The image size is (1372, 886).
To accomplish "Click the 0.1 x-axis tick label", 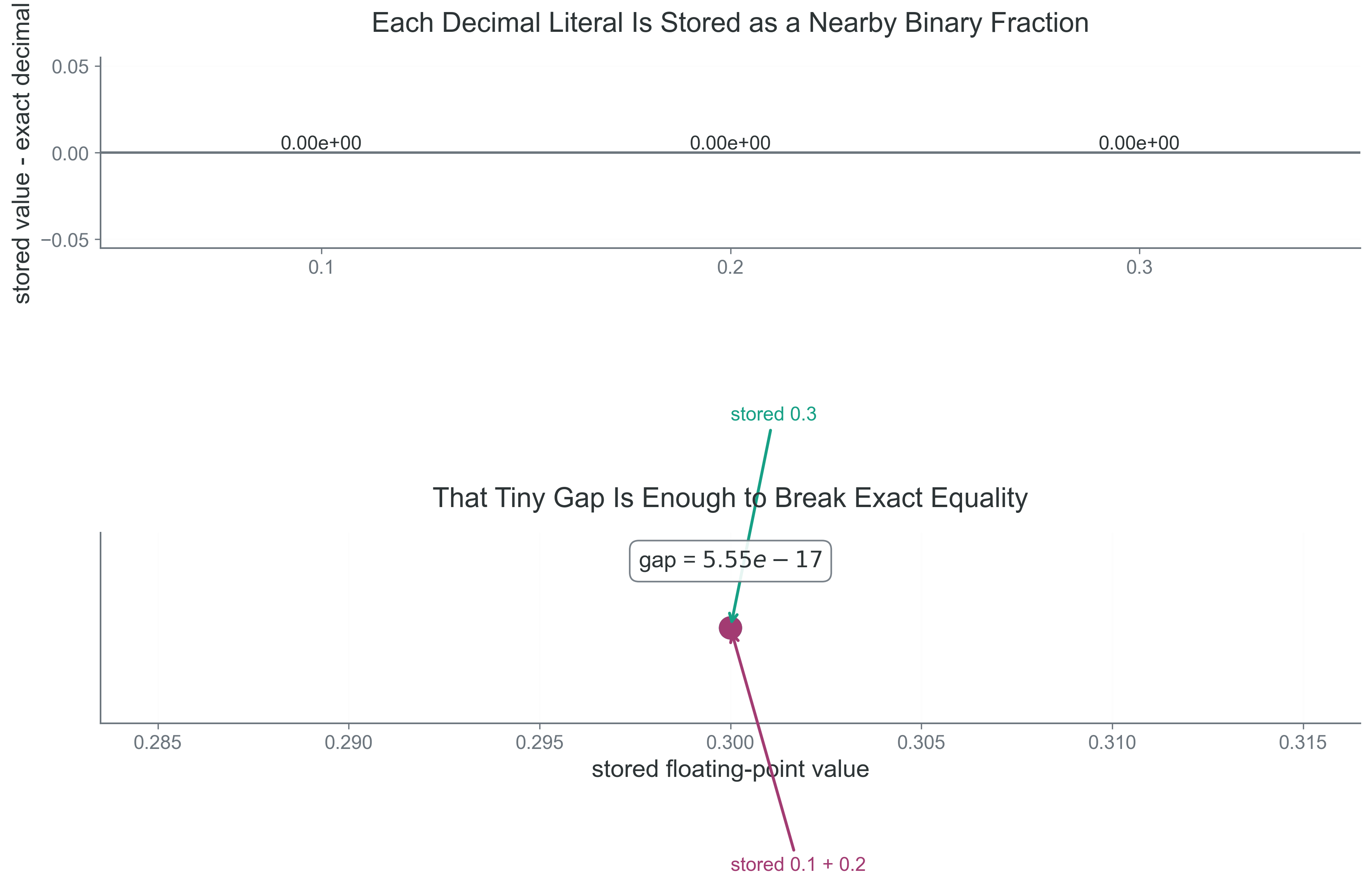I will 321,268.
